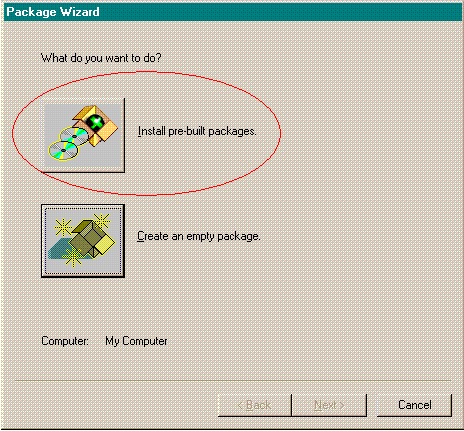The image size is (464, 431).
Task: Select the Install pre-built packages icon button
Action: tap(83, 135)
